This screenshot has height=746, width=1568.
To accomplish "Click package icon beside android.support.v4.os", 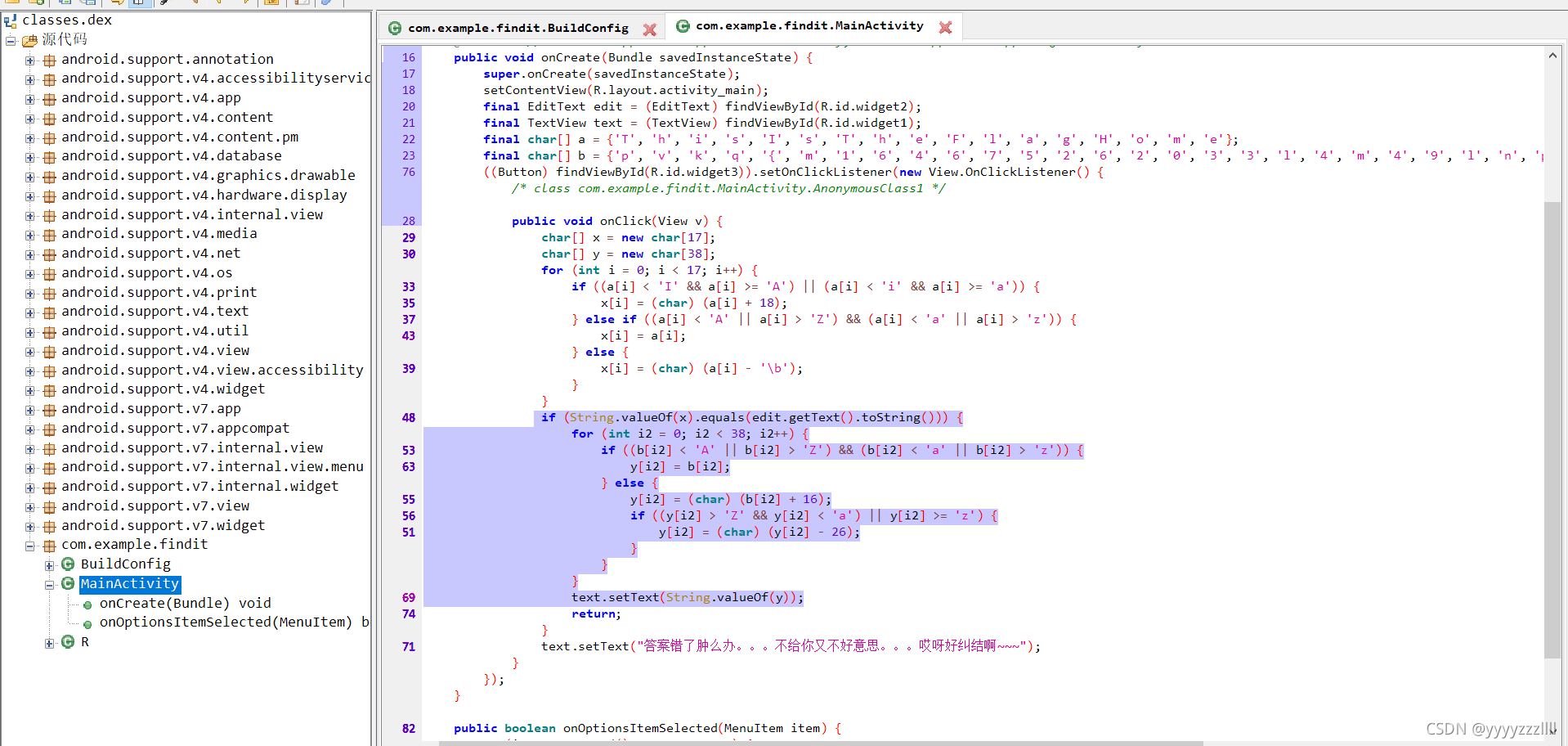I will 49,274.
